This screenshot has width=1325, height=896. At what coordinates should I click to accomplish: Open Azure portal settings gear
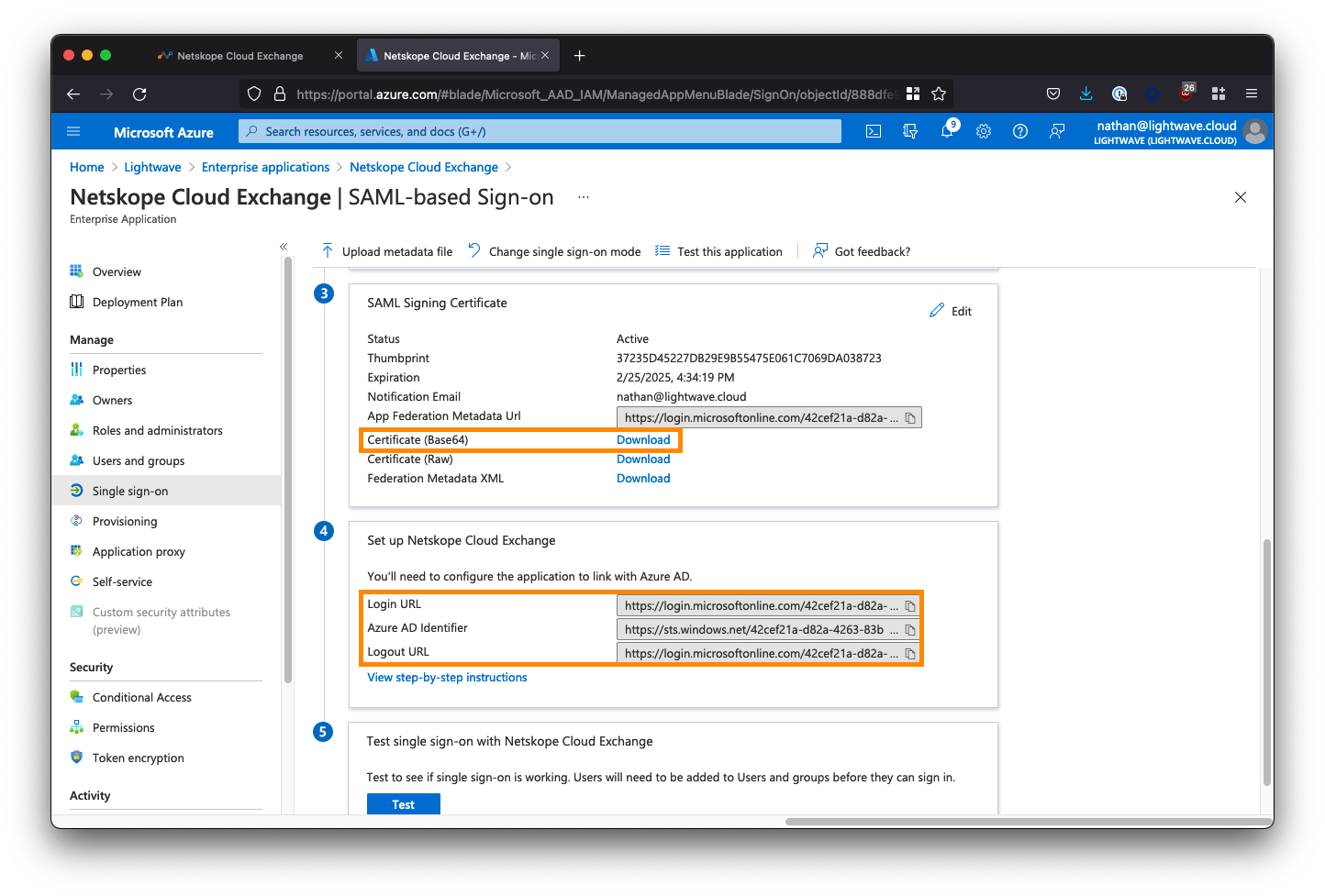(984, 131)
